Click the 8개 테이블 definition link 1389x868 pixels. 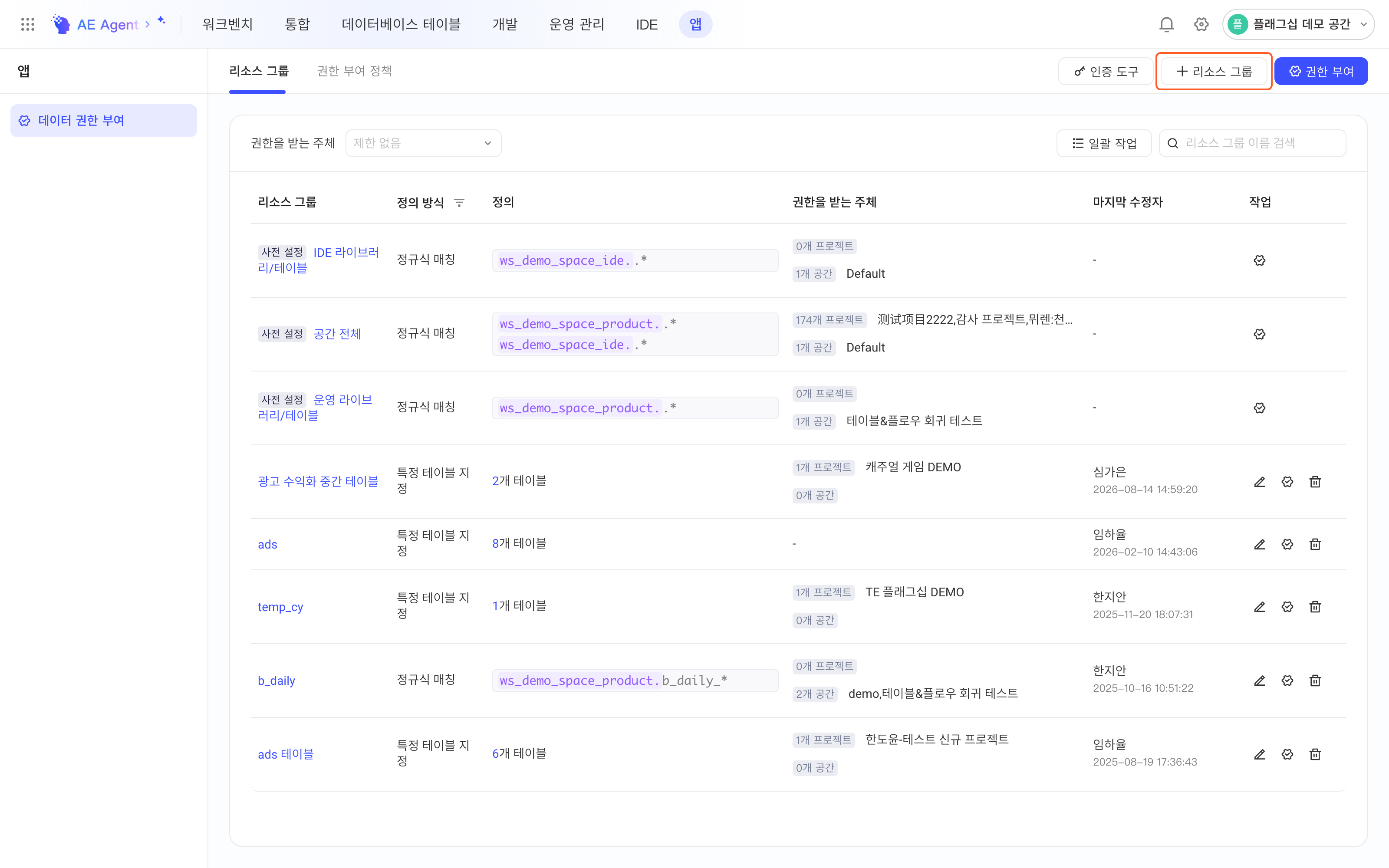coord(520,543)
